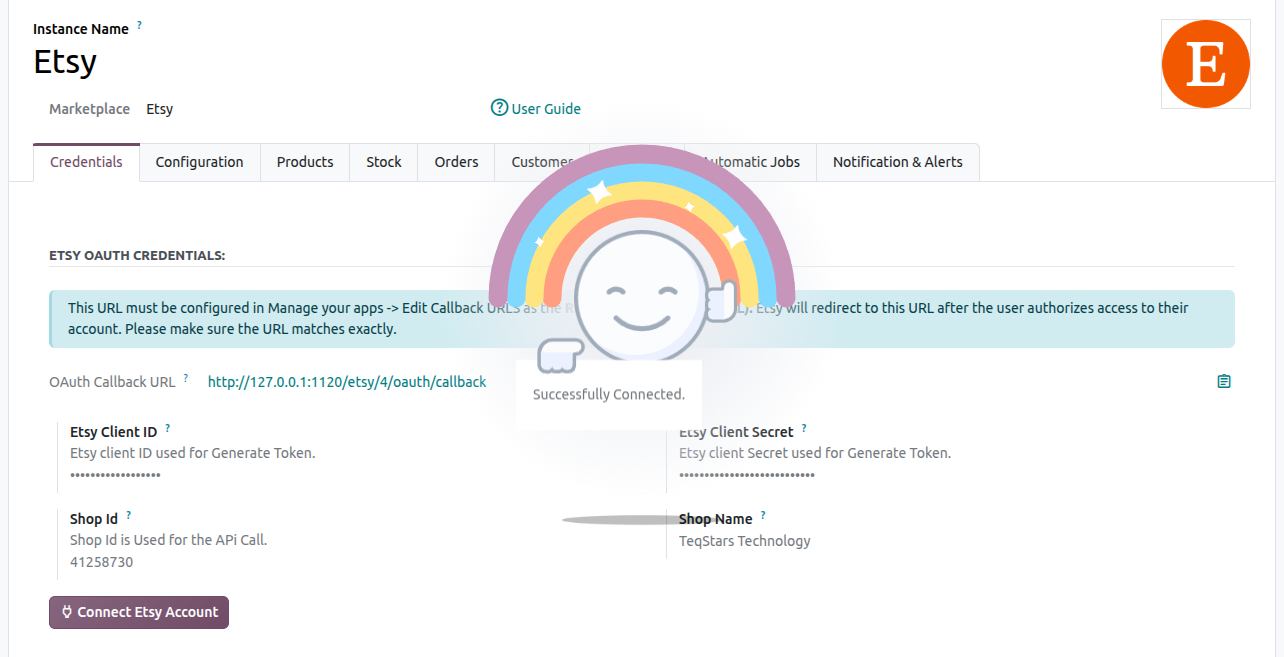Open the Notification & Alerts tab

pyautogui.click(x=898, y=162)
